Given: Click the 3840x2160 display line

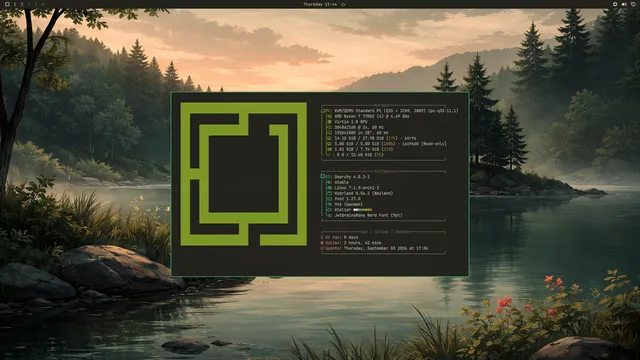Looking at the screenshot, I should pyautogui.click(x=359, y=127).
